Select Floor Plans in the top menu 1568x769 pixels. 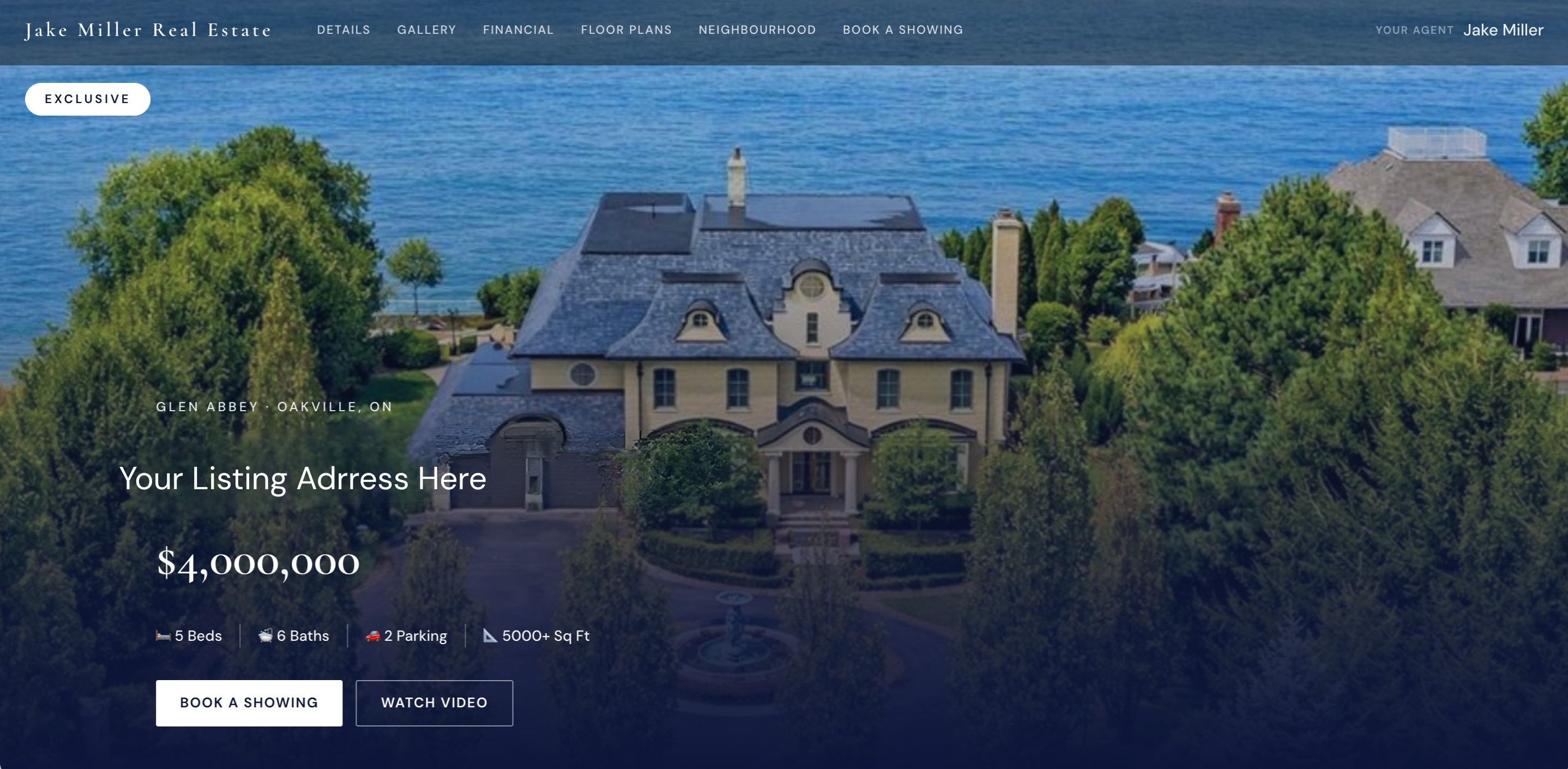point(626,30)
